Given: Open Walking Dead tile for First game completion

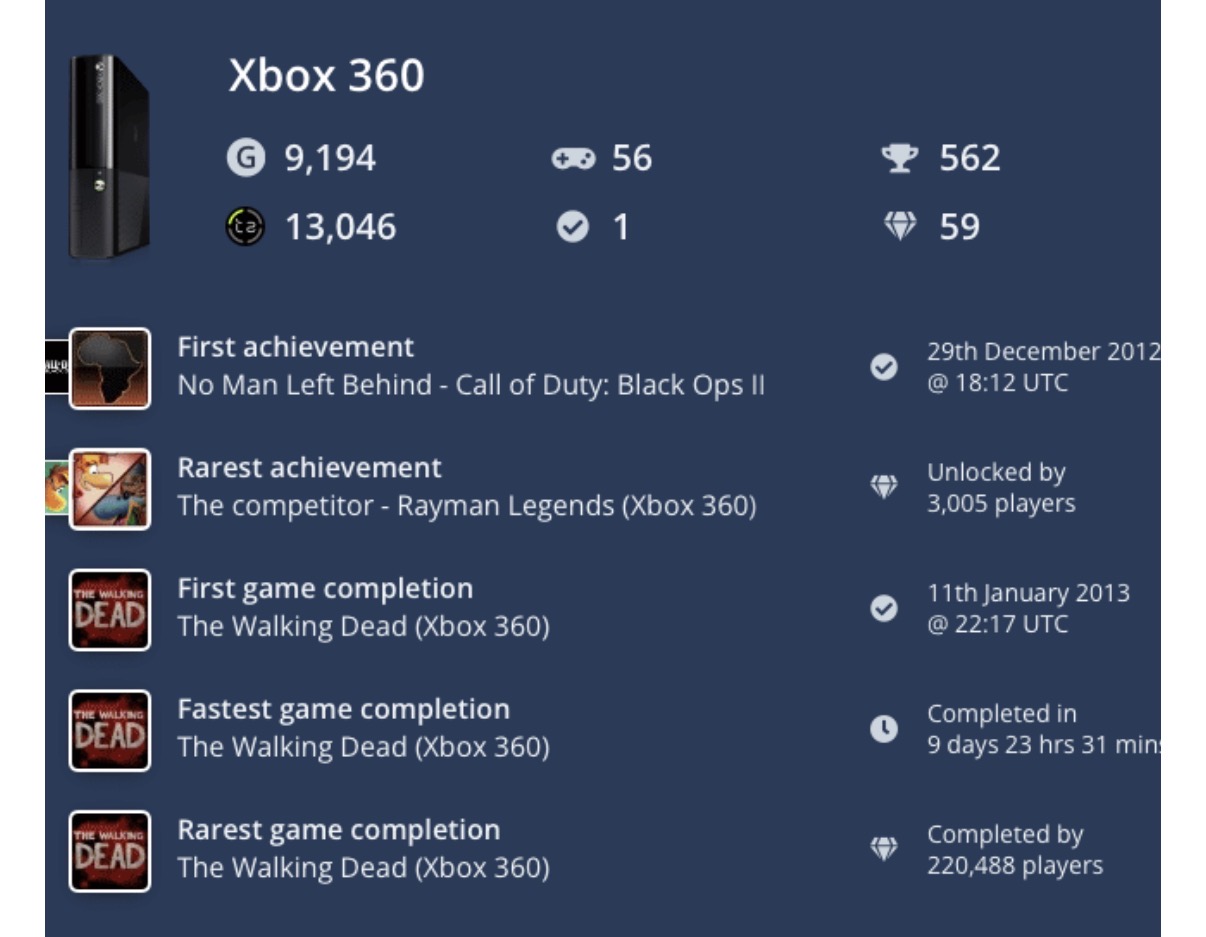Looking at the screenshot, I should tap(109, 610).
